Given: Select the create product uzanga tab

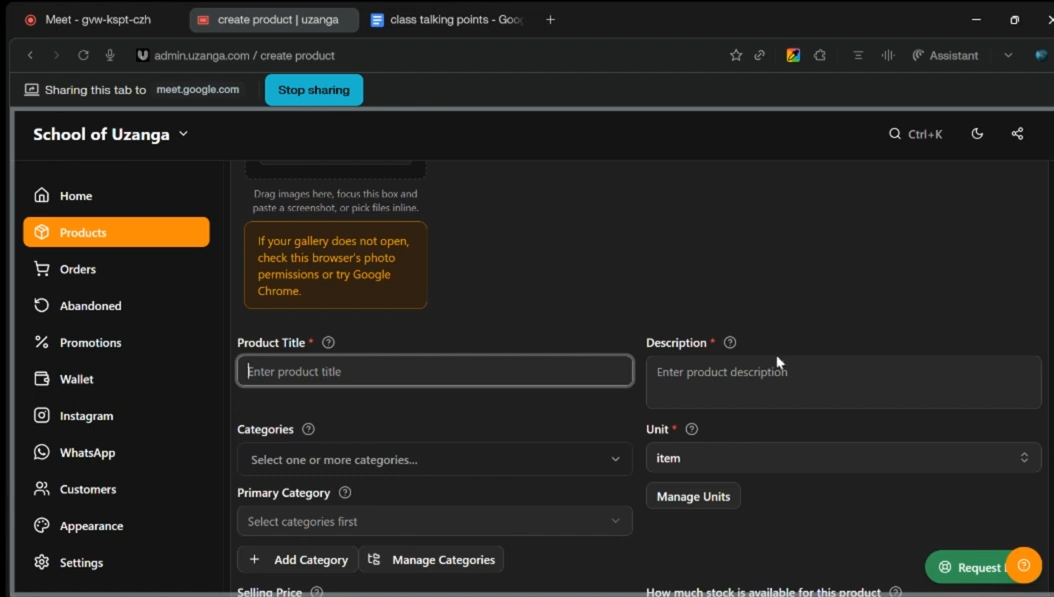Looking at the screenshot, I should click(x=274, y=19).
